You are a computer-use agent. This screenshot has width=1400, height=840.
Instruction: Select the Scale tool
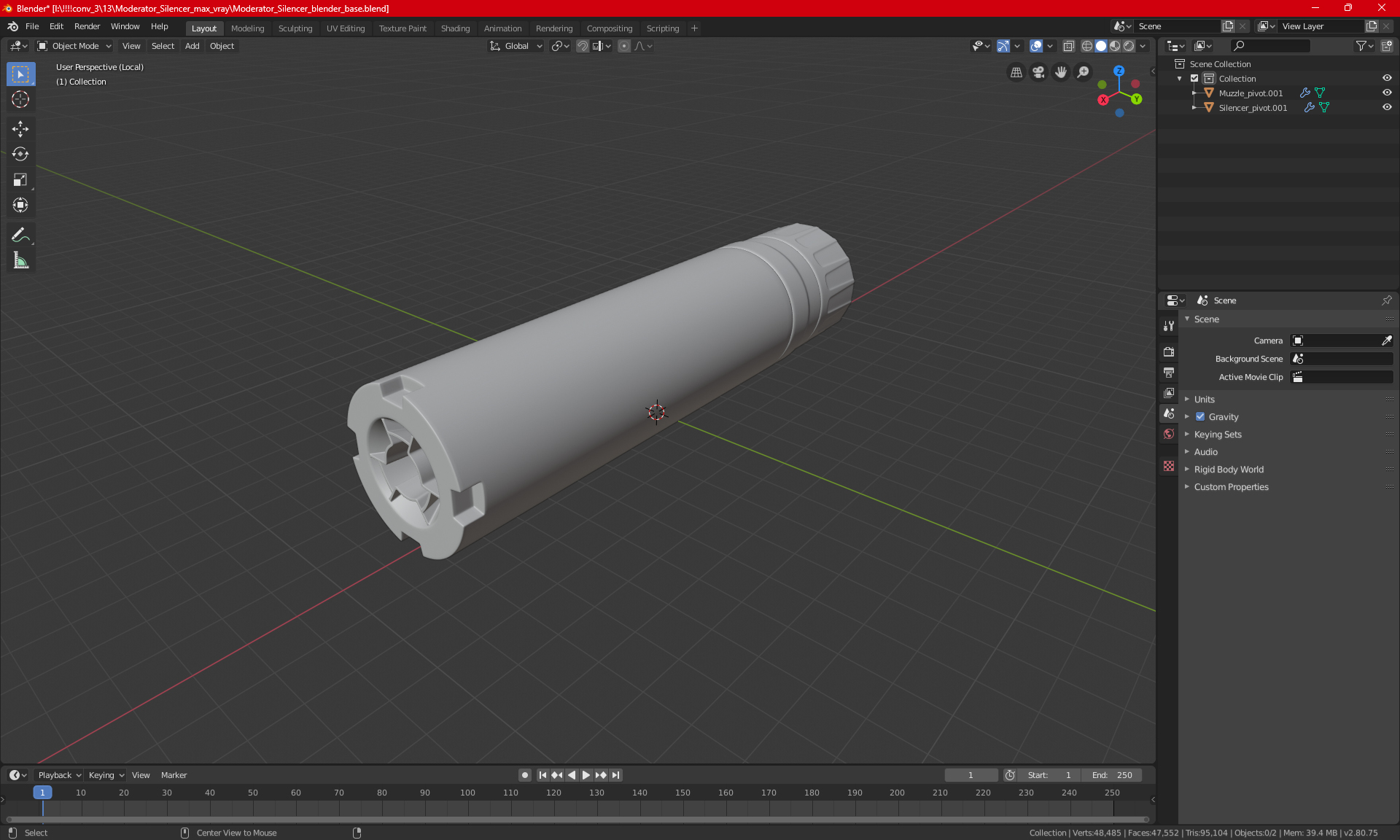click(x=20, y=179)
